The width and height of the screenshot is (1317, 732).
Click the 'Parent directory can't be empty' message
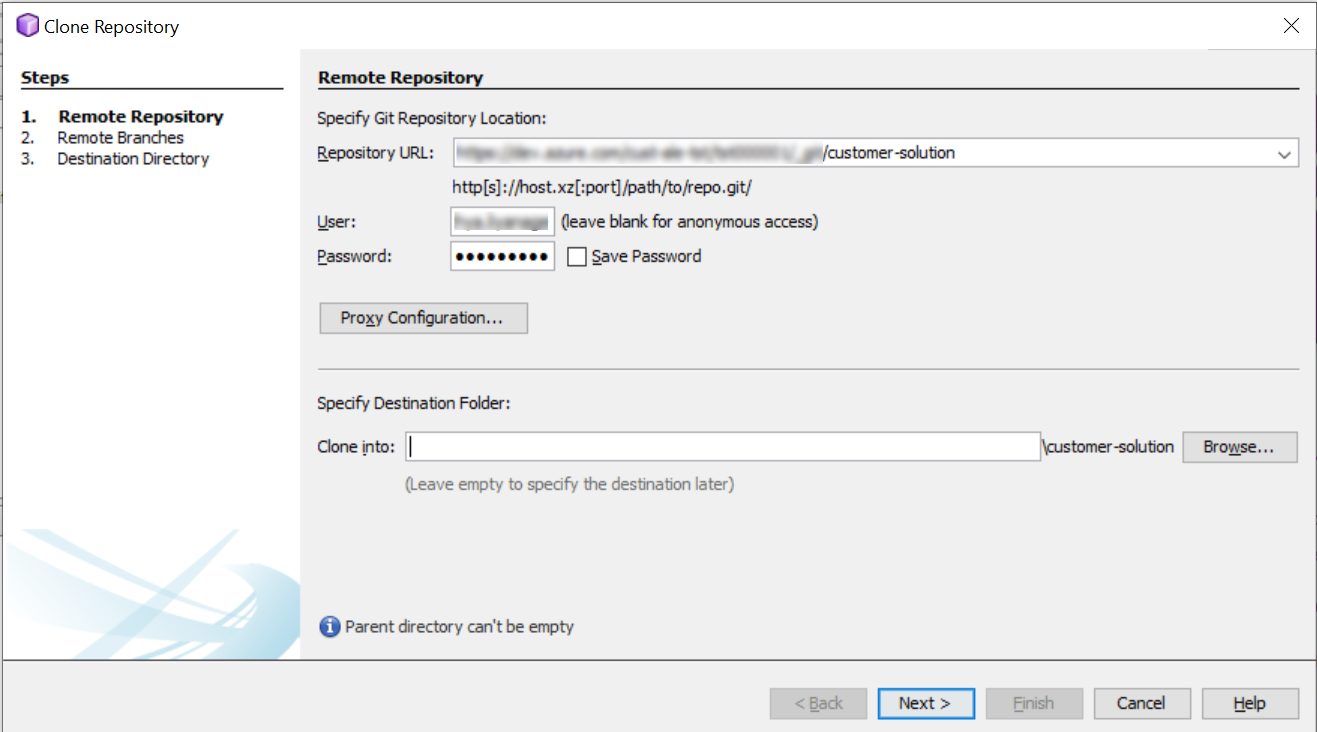[459, 627]
